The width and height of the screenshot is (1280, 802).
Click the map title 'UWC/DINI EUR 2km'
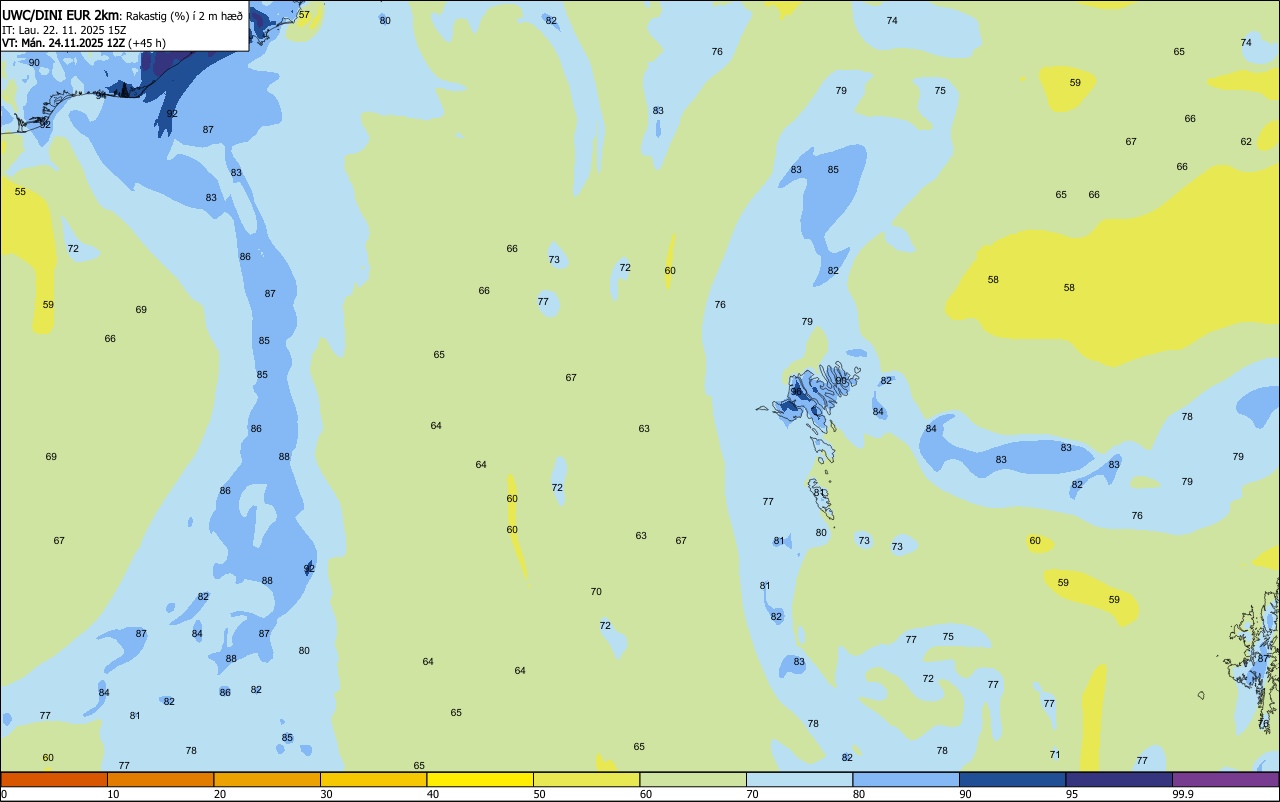pos(61,15)
